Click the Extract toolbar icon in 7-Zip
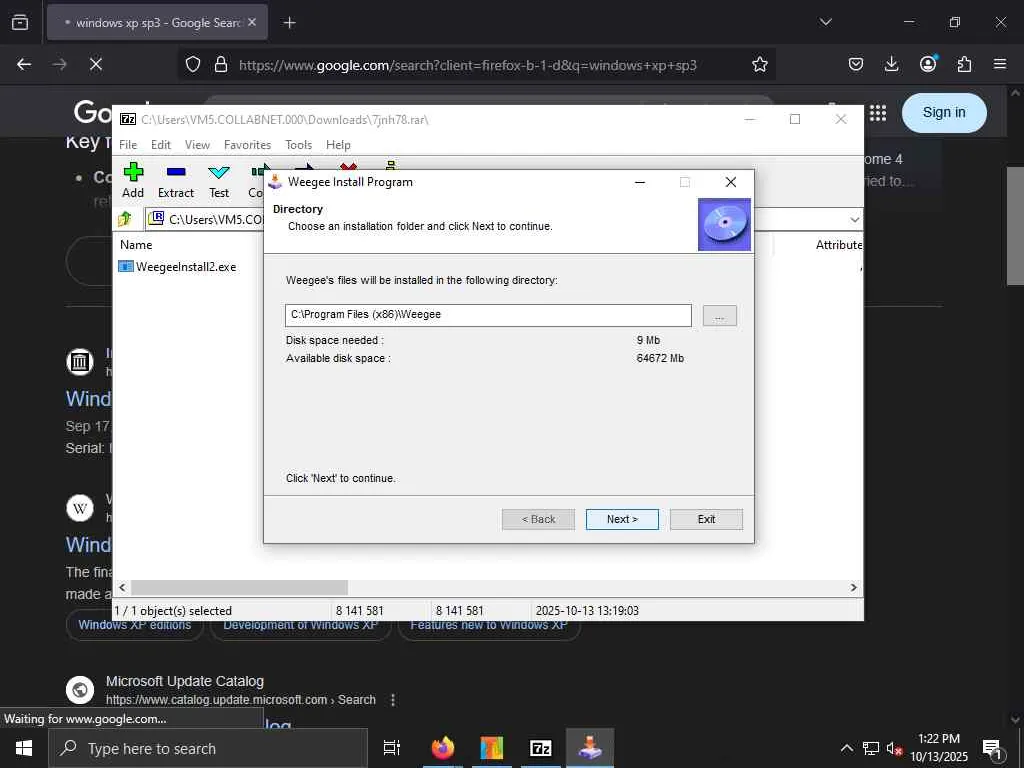The image size is (1024, 768). pos(176,180)
